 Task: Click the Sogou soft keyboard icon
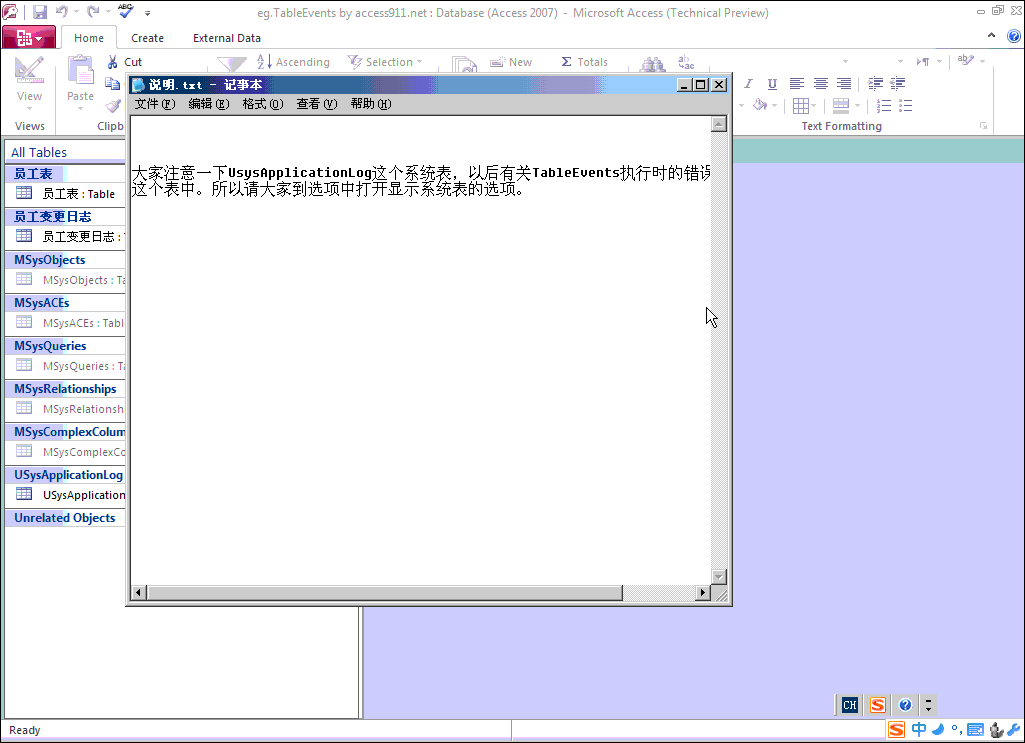coord(975,730)
